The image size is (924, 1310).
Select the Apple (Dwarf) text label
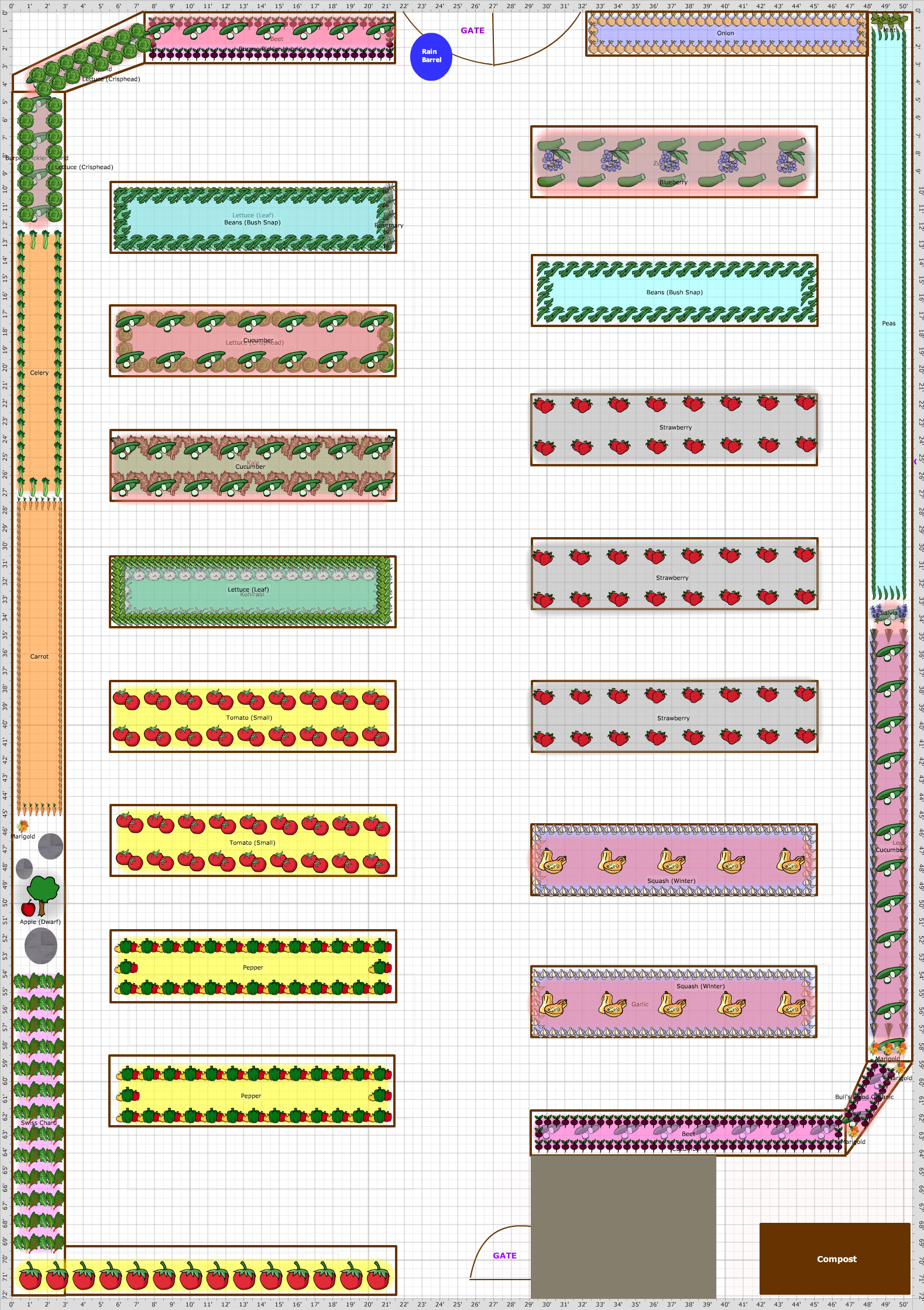coord(40,922)
